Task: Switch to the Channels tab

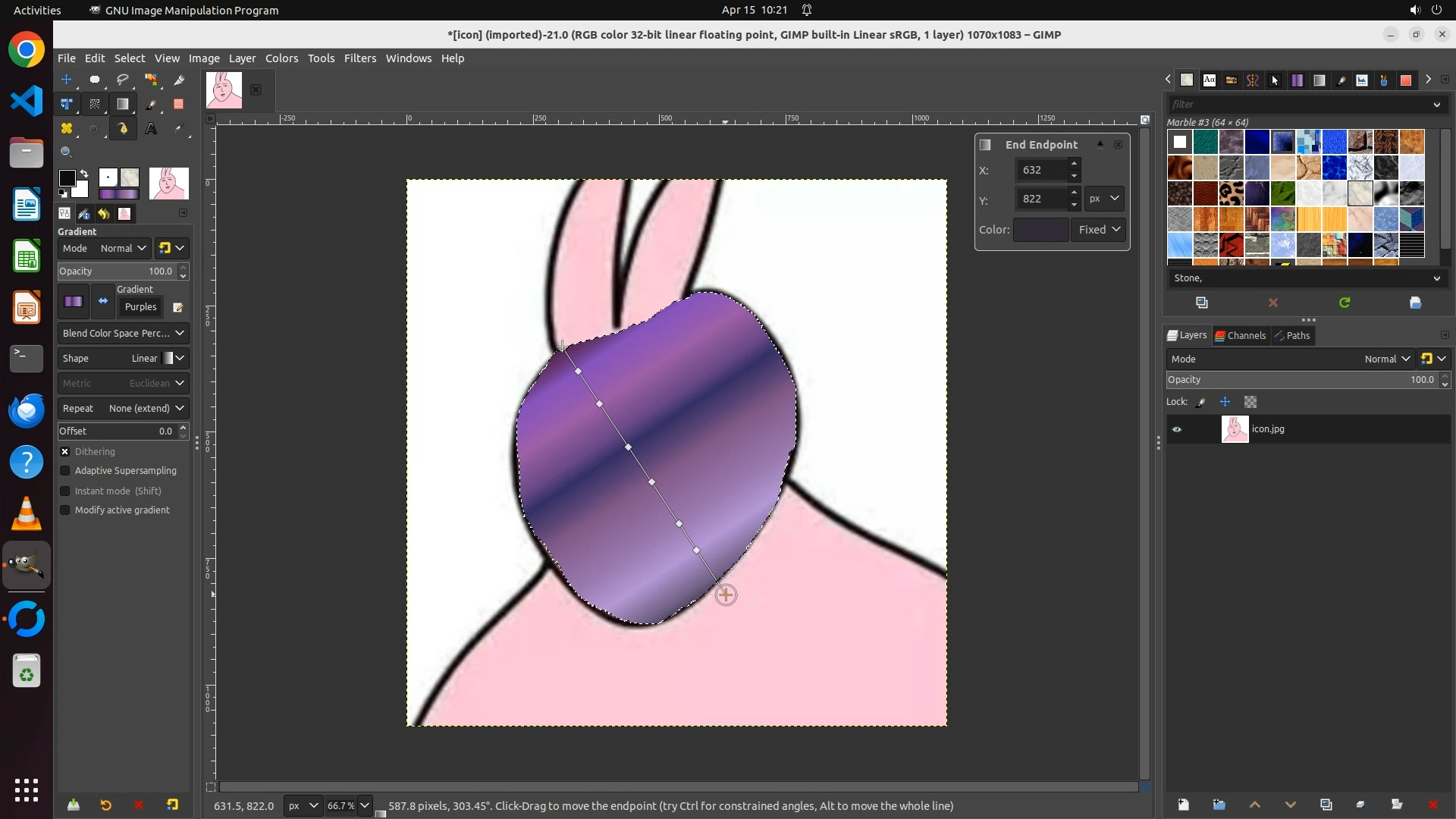Action: tap(1240, 335)
